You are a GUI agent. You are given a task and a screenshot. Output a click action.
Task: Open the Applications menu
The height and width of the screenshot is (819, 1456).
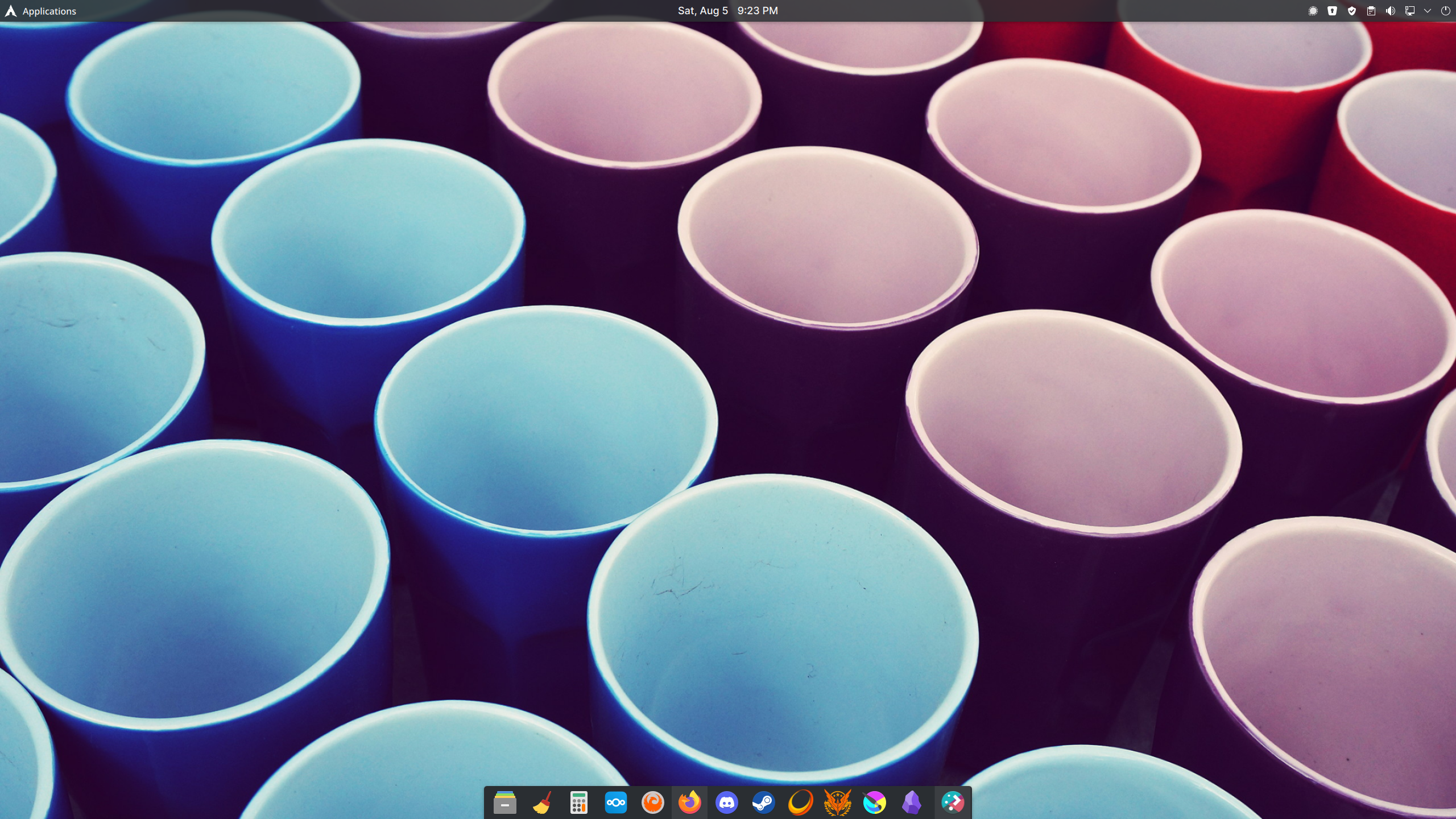(40, 11)
